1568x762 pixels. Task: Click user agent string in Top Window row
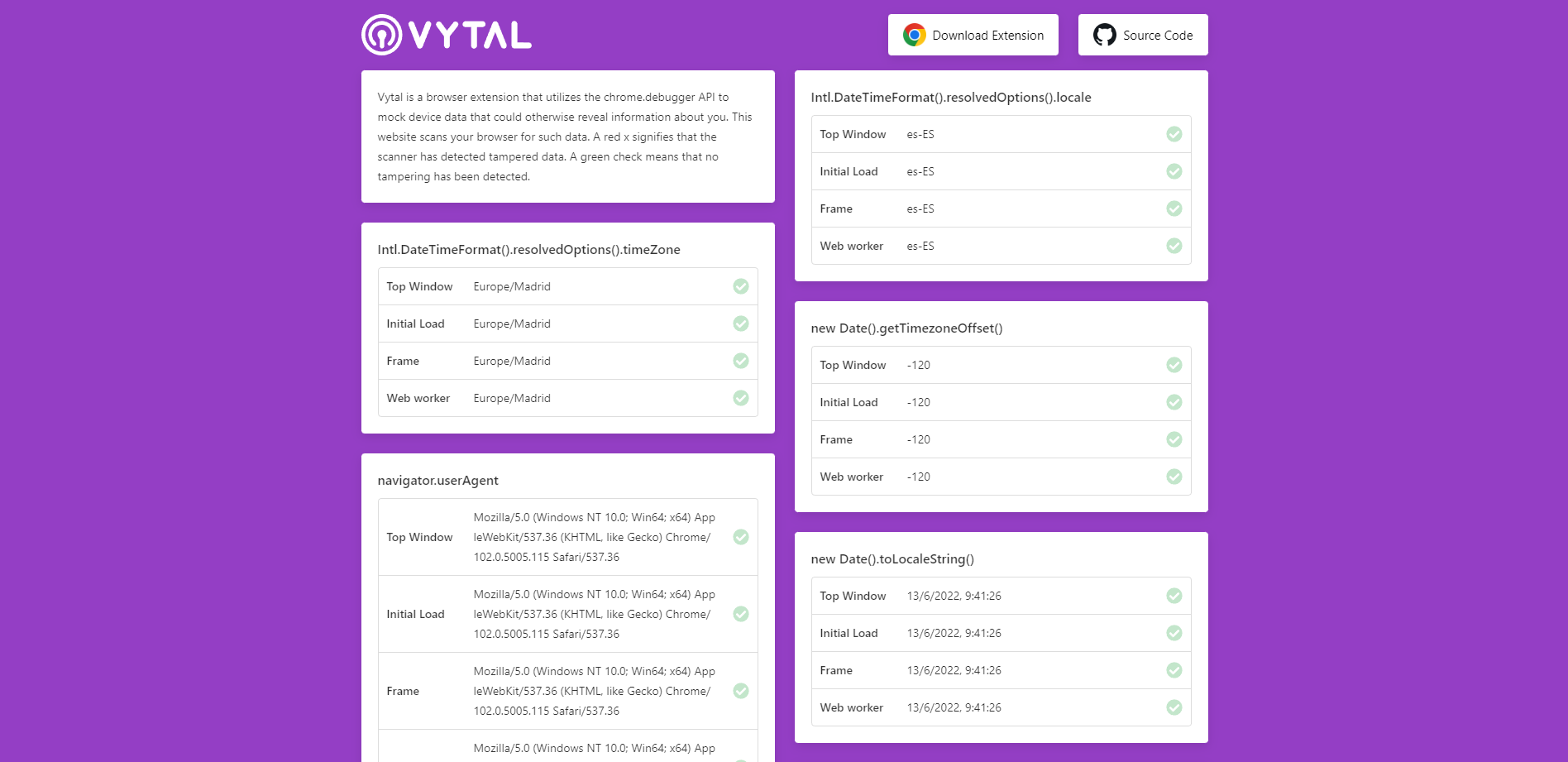coord(595,537)
